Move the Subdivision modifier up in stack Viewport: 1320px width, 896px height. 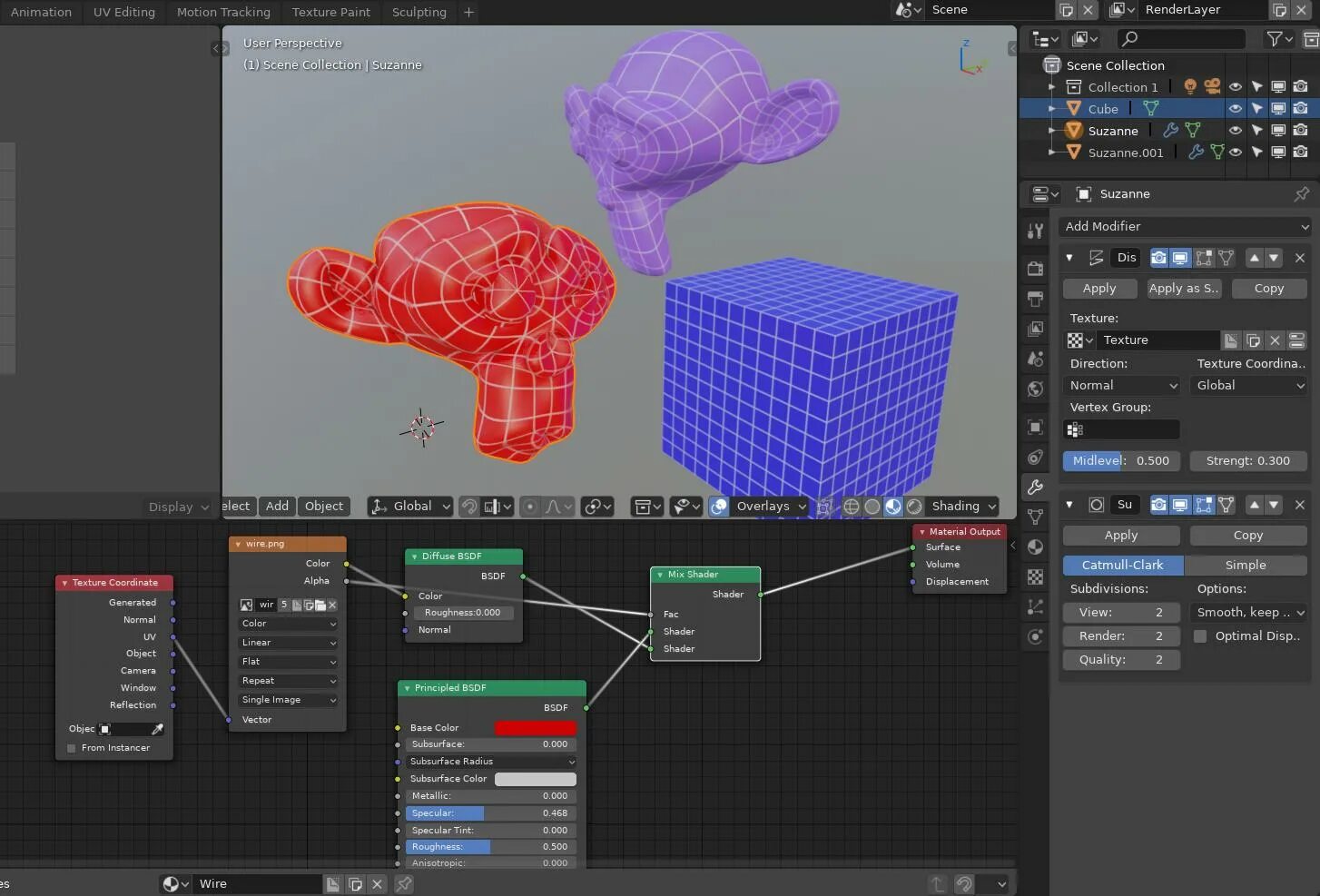(1254, 505)
